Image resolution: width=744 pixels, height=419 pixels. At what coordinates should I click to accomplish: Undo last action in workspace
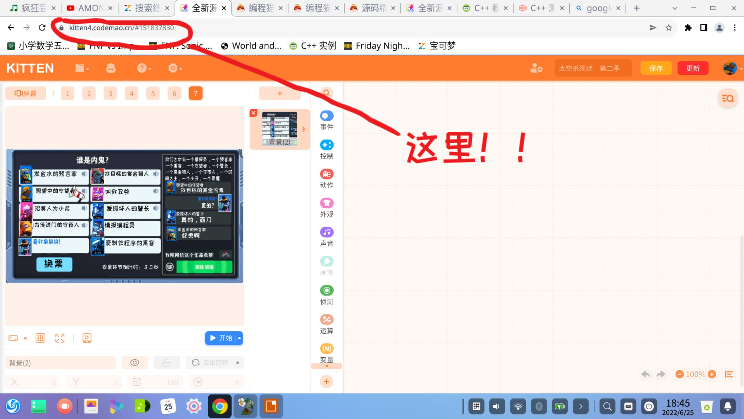(646, 374)
